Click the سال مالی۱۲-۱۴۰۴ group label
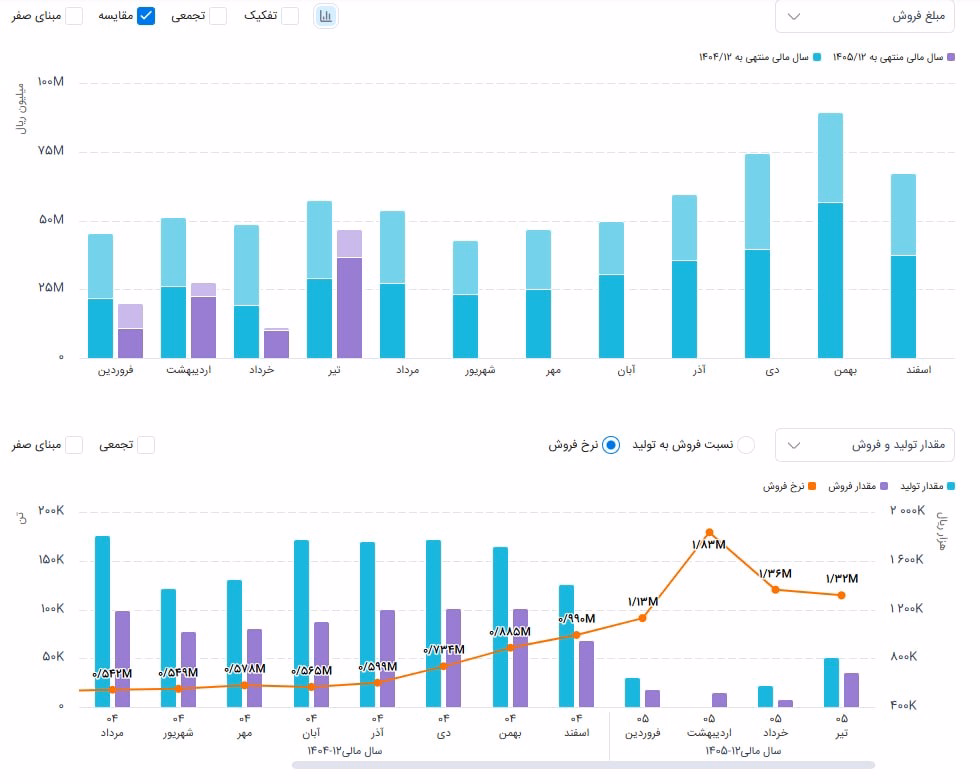This screenshot has height=784, width=980. tap(344, 750)
